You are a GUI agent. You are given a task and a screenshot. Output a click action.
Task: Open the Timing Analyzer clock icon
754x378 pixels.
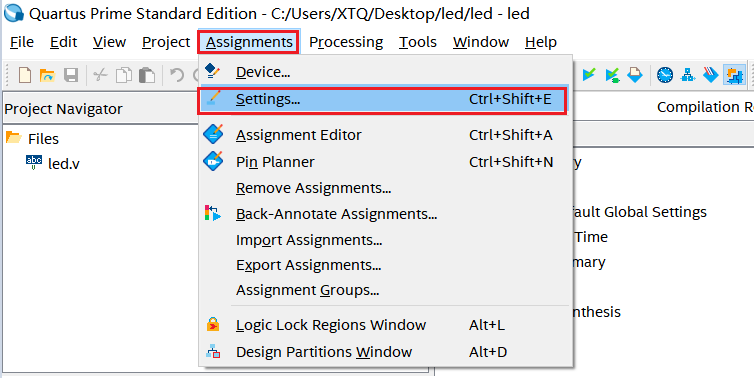click(x=665, y=75)
